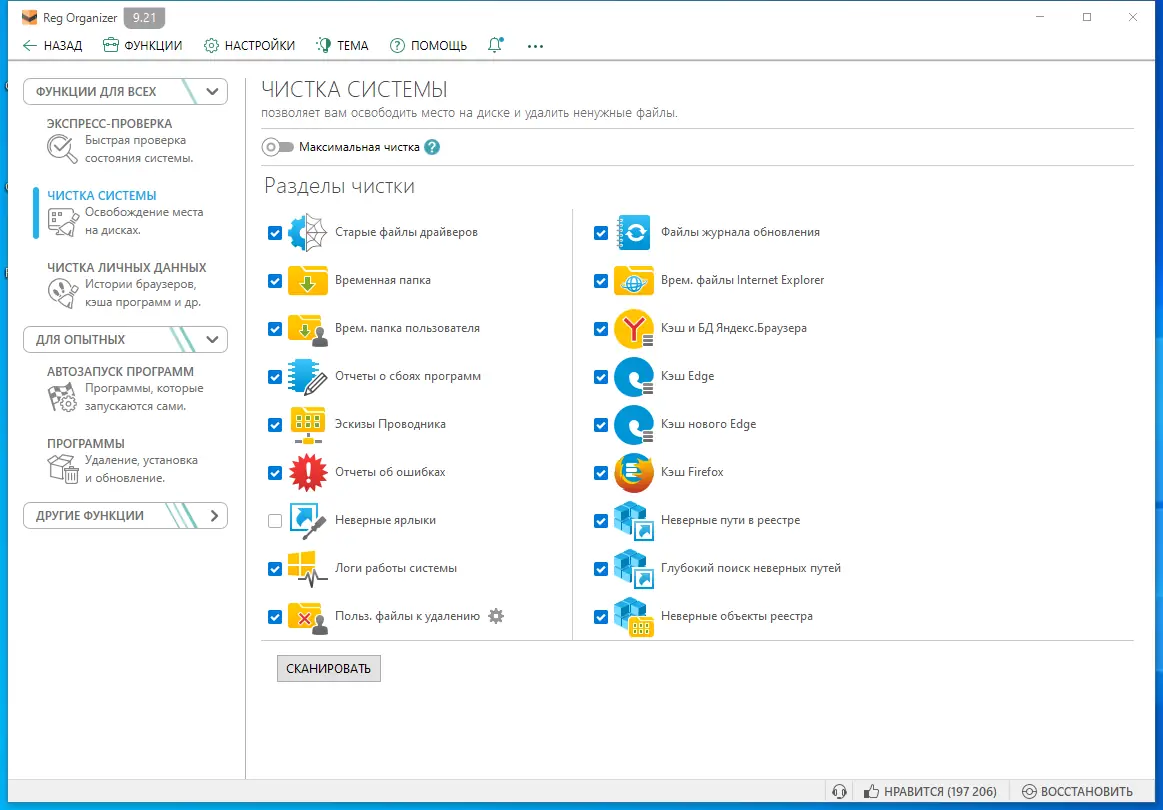
Task: Click the headset support icon in status bar
Action: coord(840,791)
